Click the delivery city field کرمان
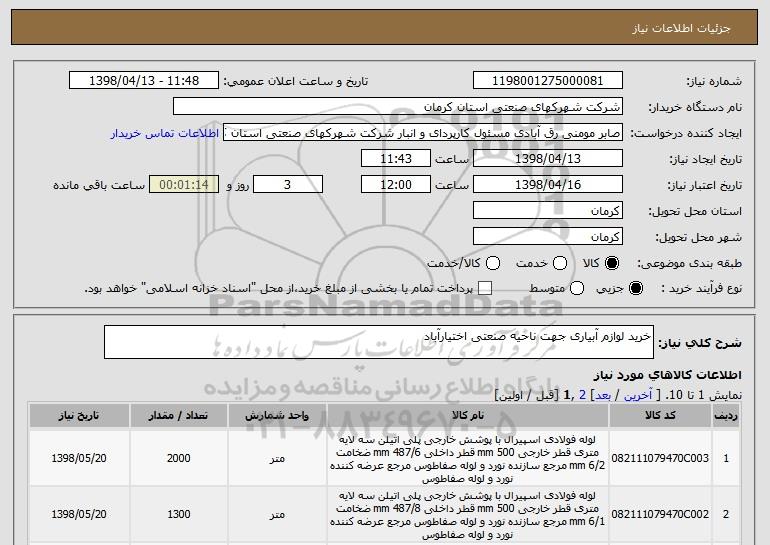The height and width of the screenshot is (545, 770). tap(548, 237)
